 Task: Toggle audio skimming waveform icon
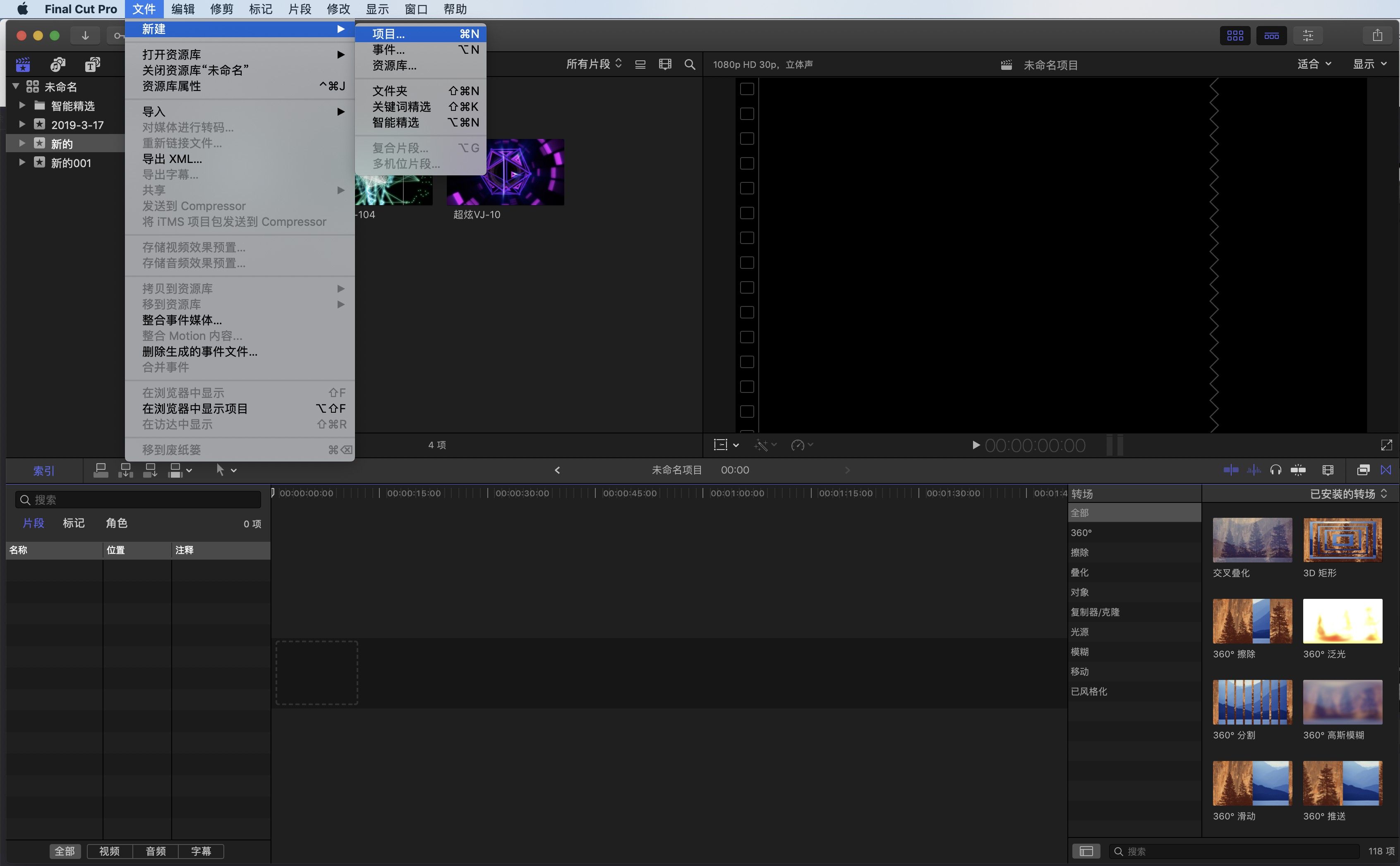point(1254,470)
